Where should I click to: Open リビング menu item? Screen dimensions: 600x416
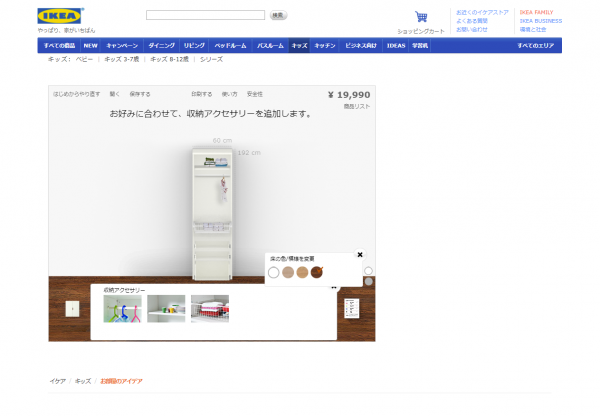(194, 46)
